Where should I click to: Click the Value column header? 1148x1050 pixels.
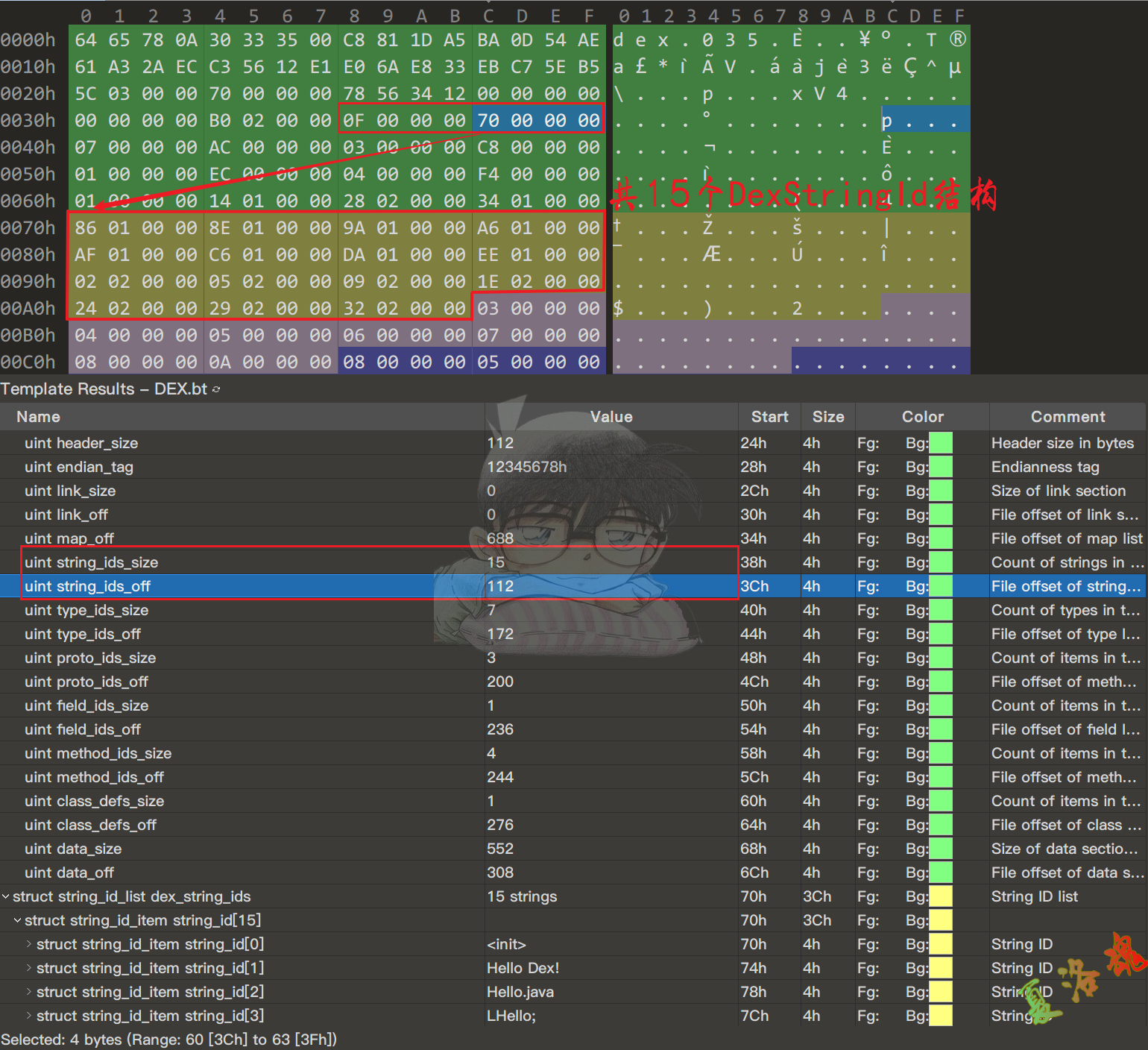[611, 417]
